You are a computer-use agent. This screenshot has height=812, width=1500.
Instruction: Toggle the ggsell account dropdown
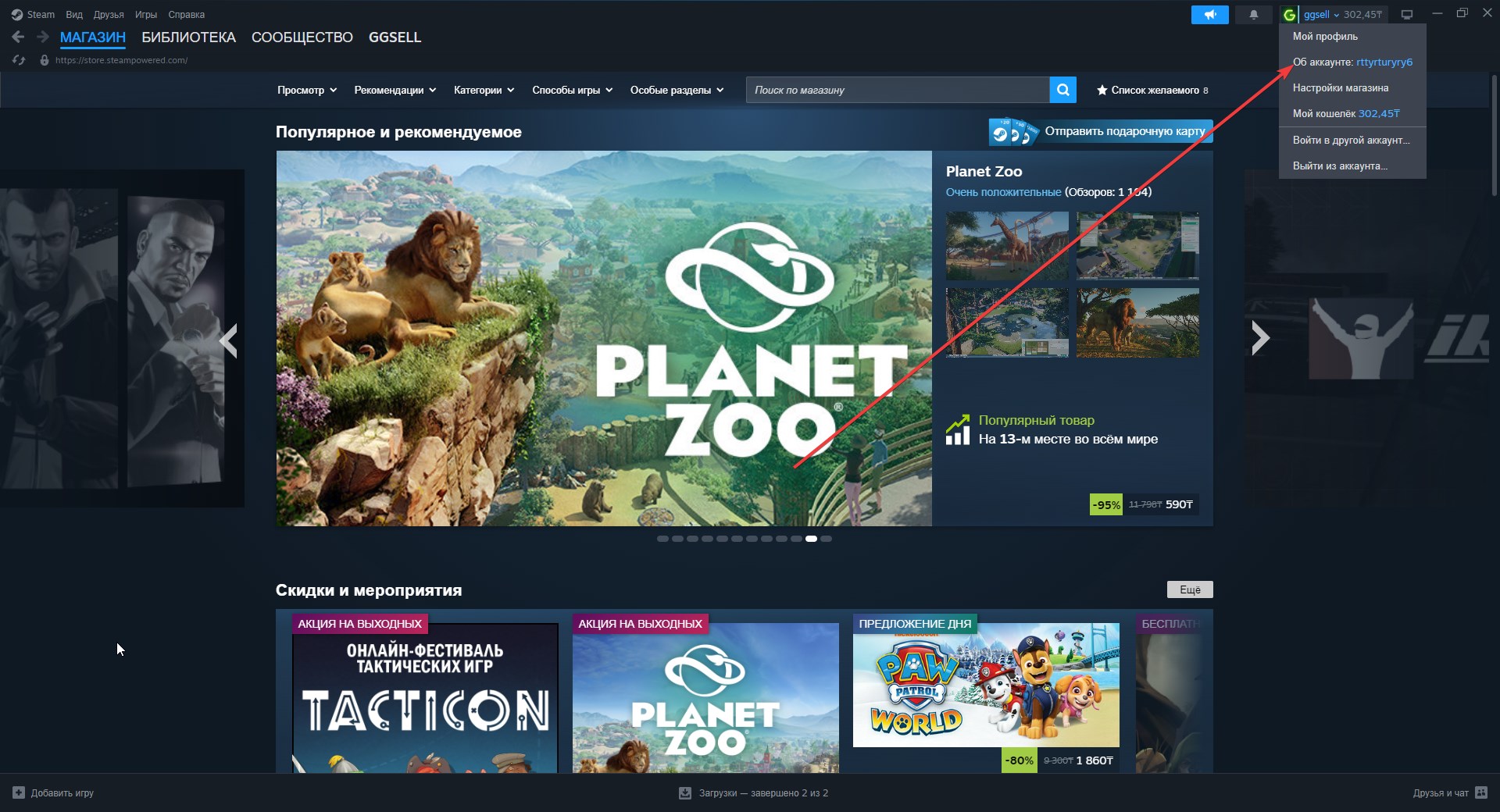pyautogui.click(x=1321, y=15)
